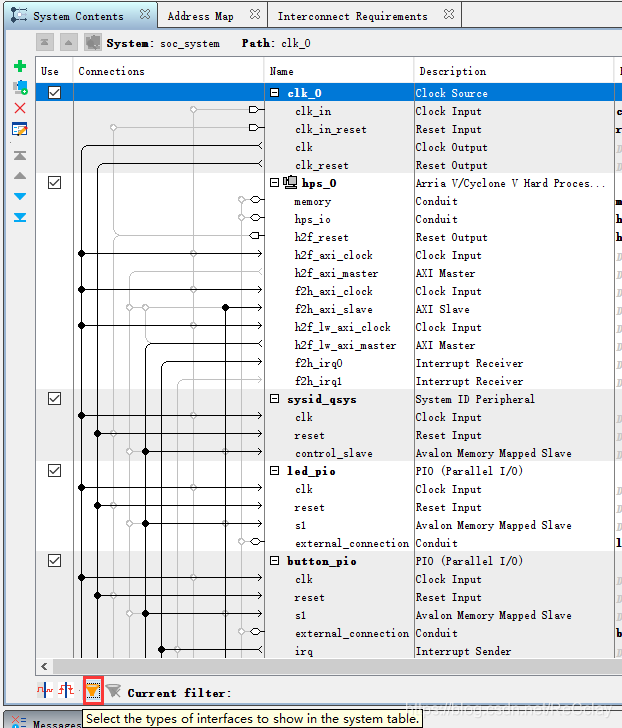Click the edit parameters icon in left toolbar
Screen dimensions: 622x728
click(x=20, y=129)
